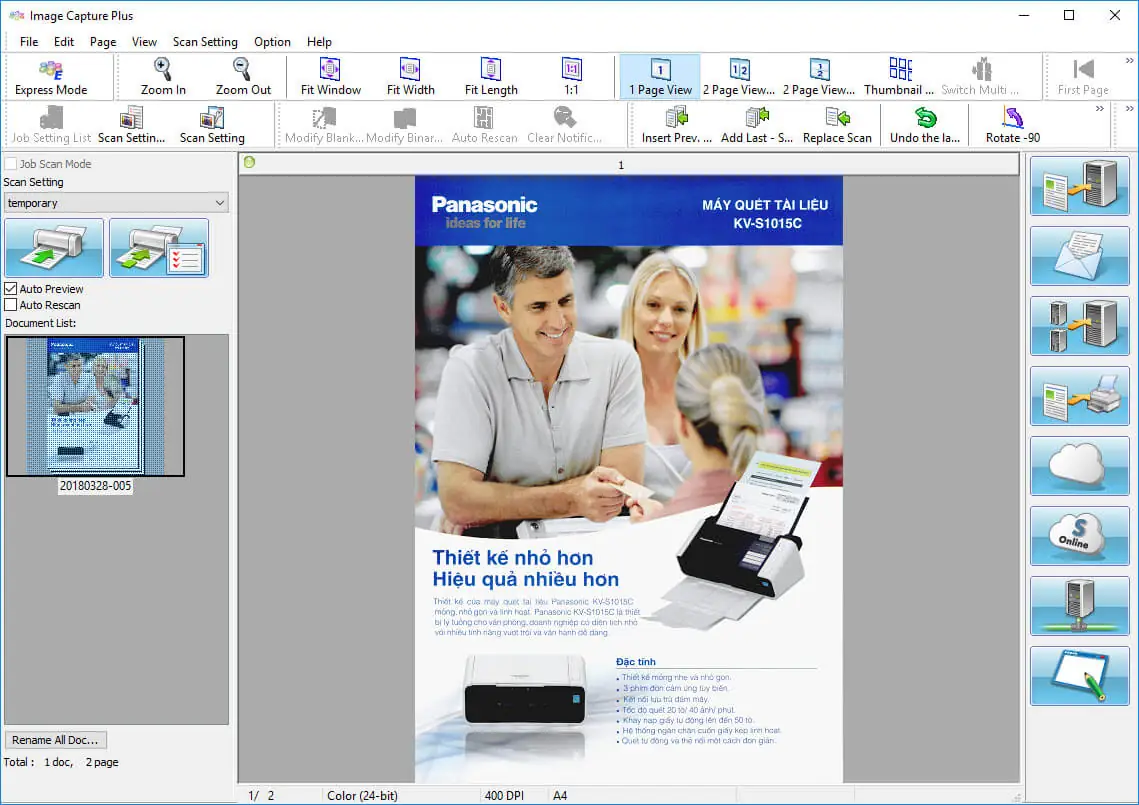1139x805 pixels.
Task: Activate 1 Page View
Action: 660,77
